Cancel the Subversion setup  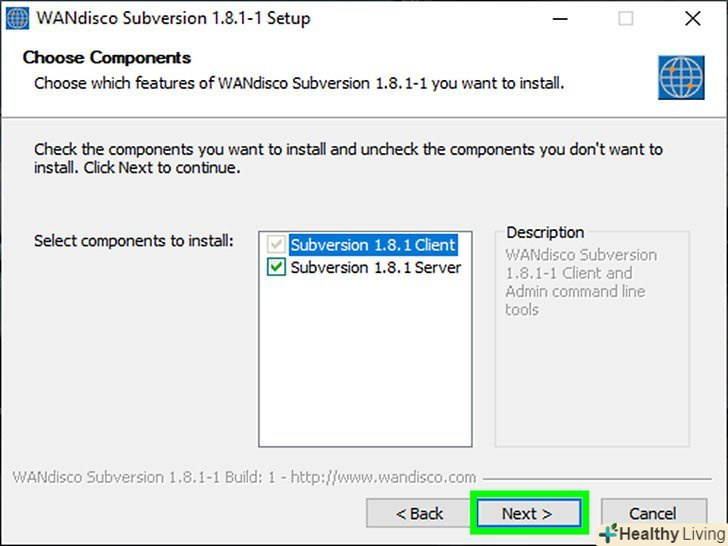[652, 513]
